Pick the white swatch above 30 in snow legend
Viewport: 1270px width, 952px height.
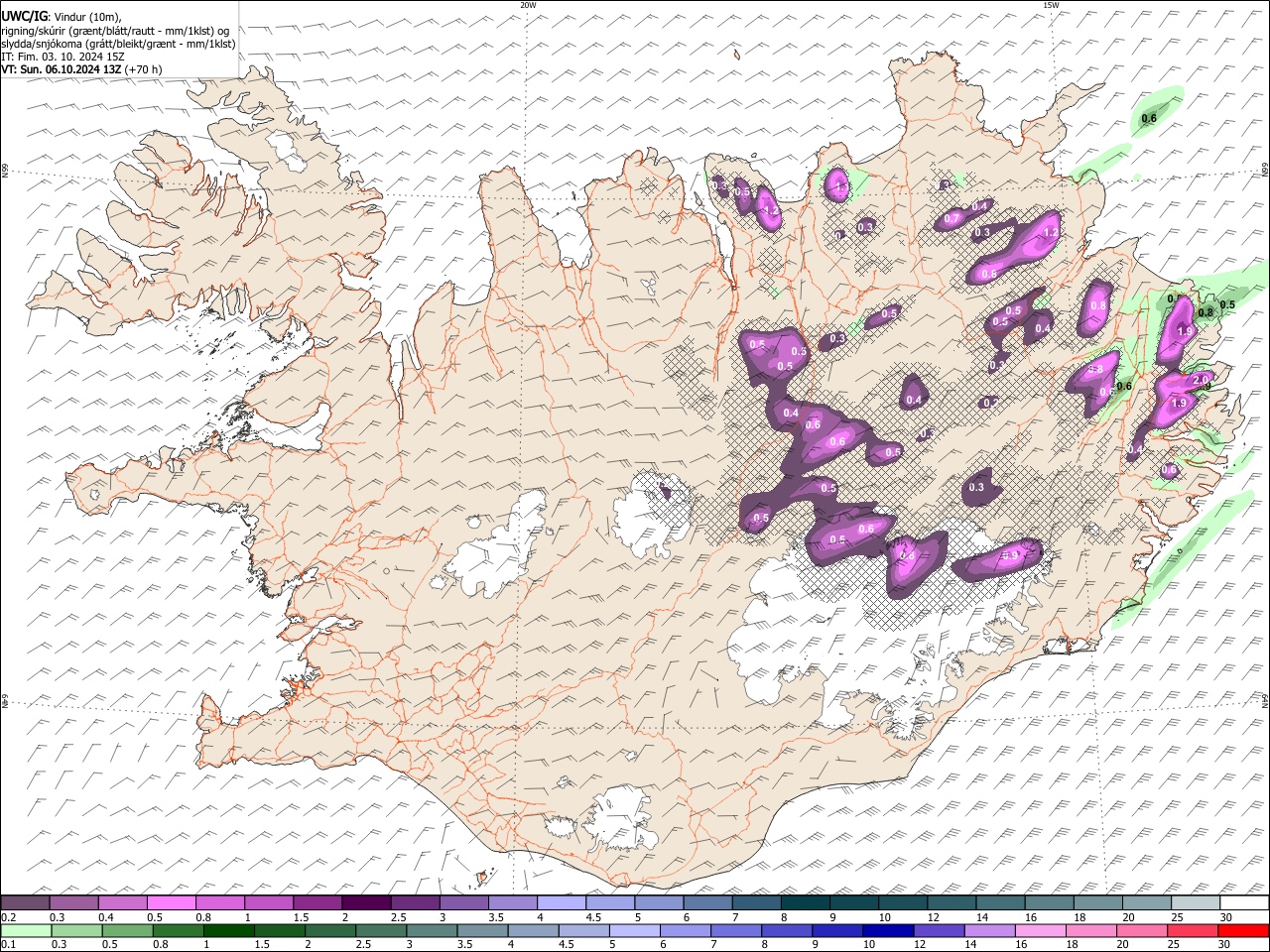tap(1243, 902)
